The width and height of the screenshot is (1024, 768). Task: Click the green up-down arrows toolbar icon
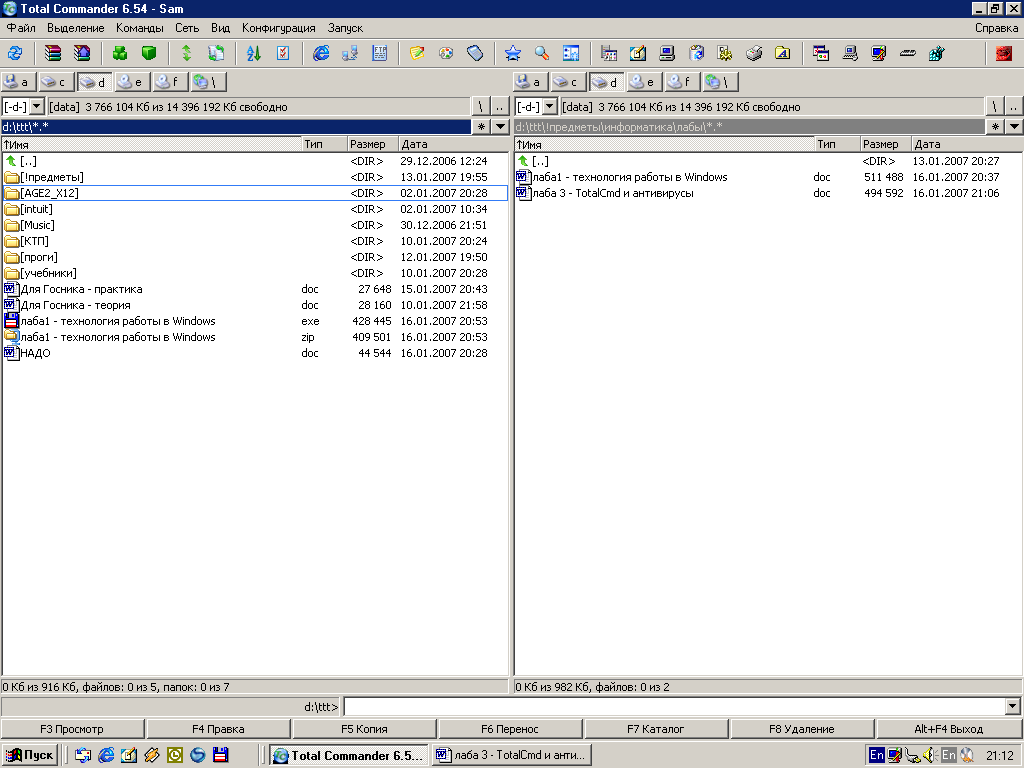click(187, 53)
